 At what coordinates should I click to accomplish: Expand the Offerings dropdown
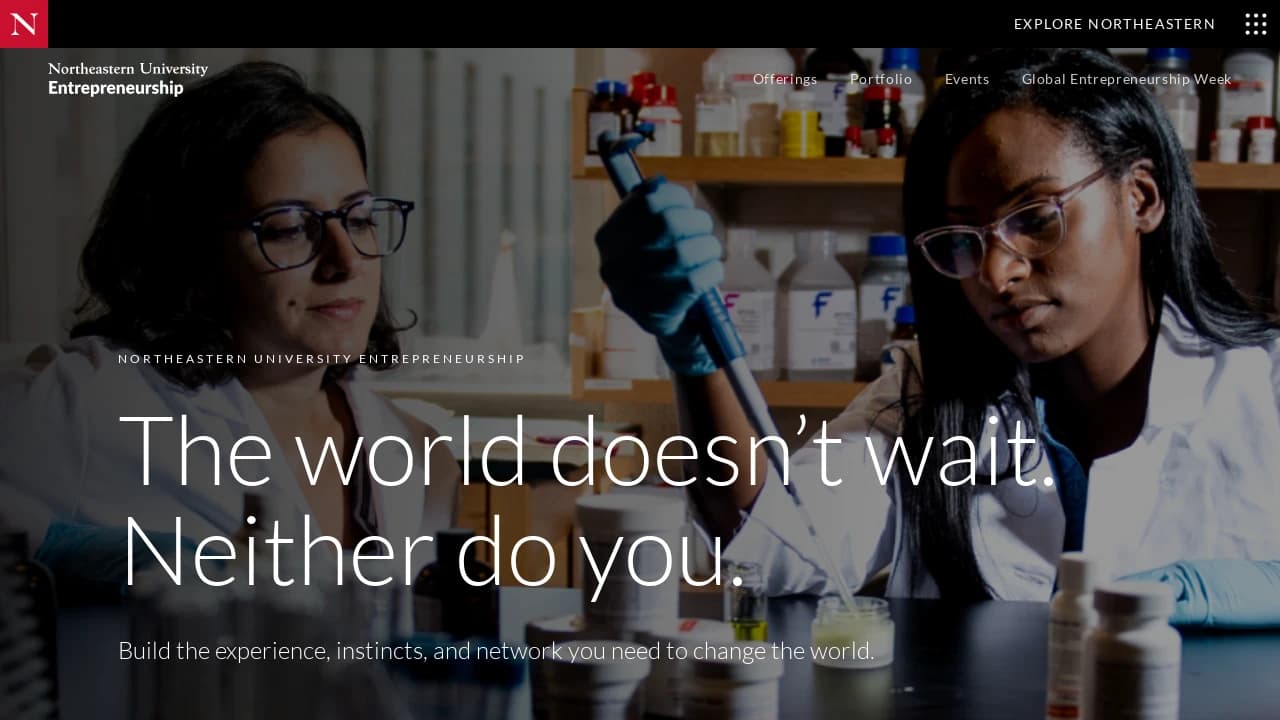(x=785, y=79)
